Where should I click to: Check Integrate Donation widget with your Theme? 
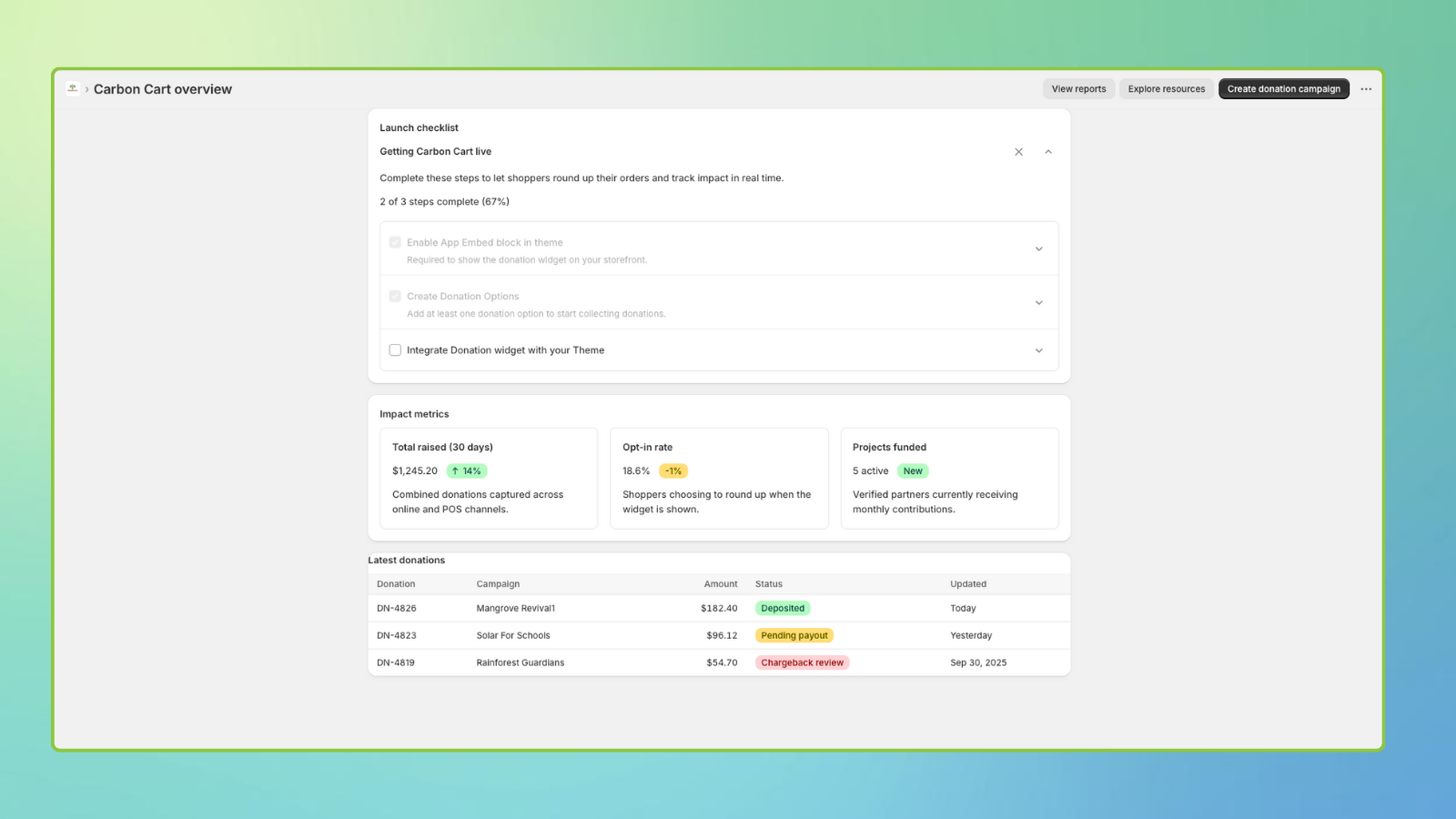point(395,350)
